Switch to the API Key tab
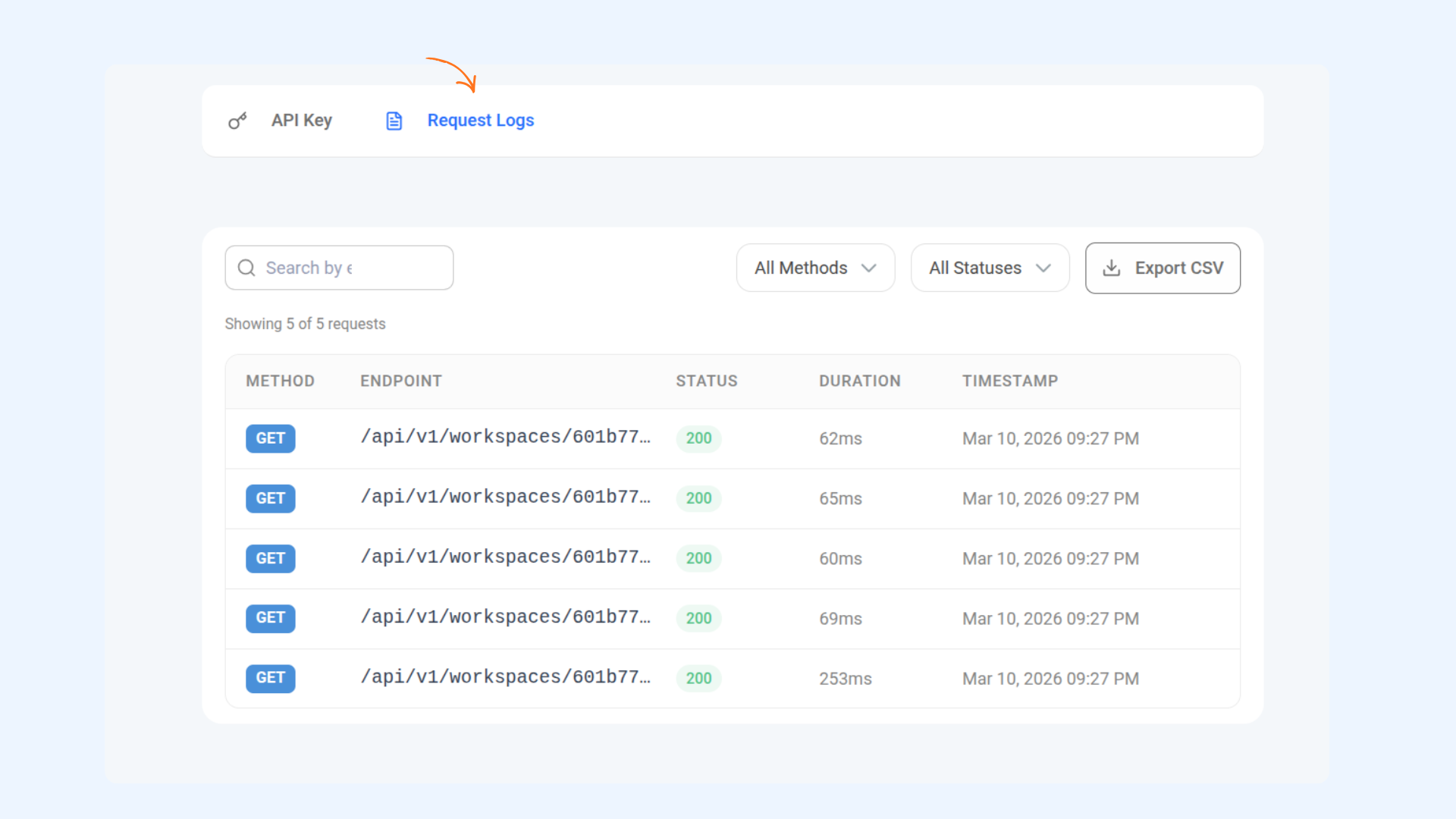 tap(301, 121)
